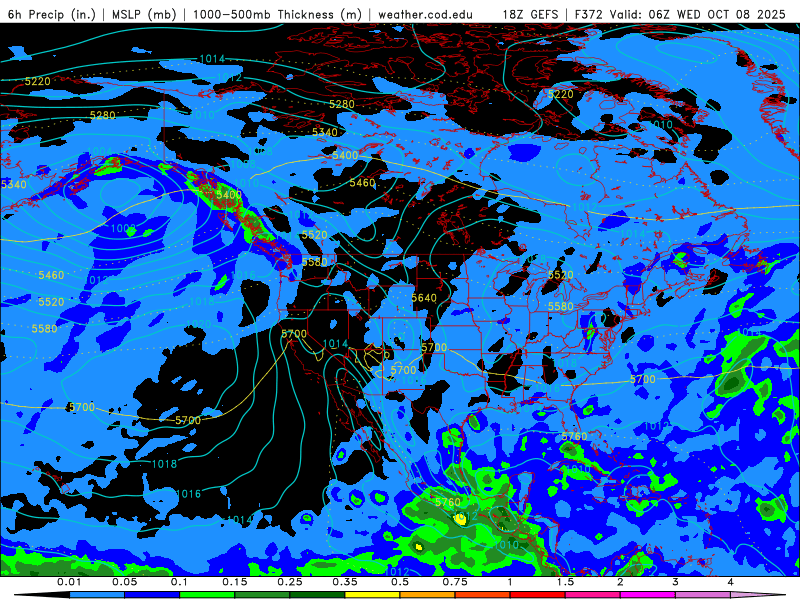Click the 'weather.cod.edu' site text in header
800x600 pixels.
click(425, 14)
